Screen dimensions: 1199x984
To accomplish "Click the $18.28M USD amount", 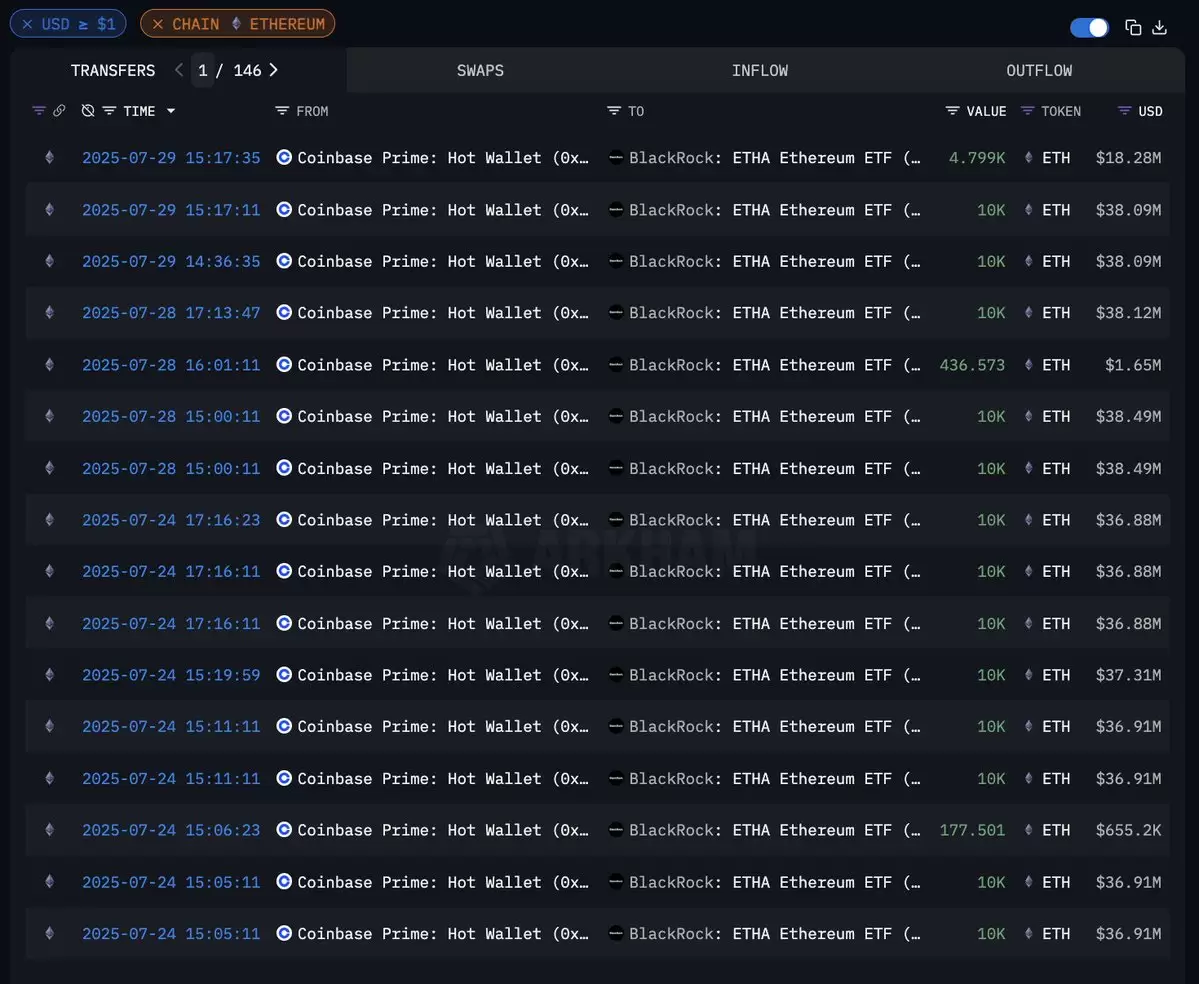I will (1128, 158).
